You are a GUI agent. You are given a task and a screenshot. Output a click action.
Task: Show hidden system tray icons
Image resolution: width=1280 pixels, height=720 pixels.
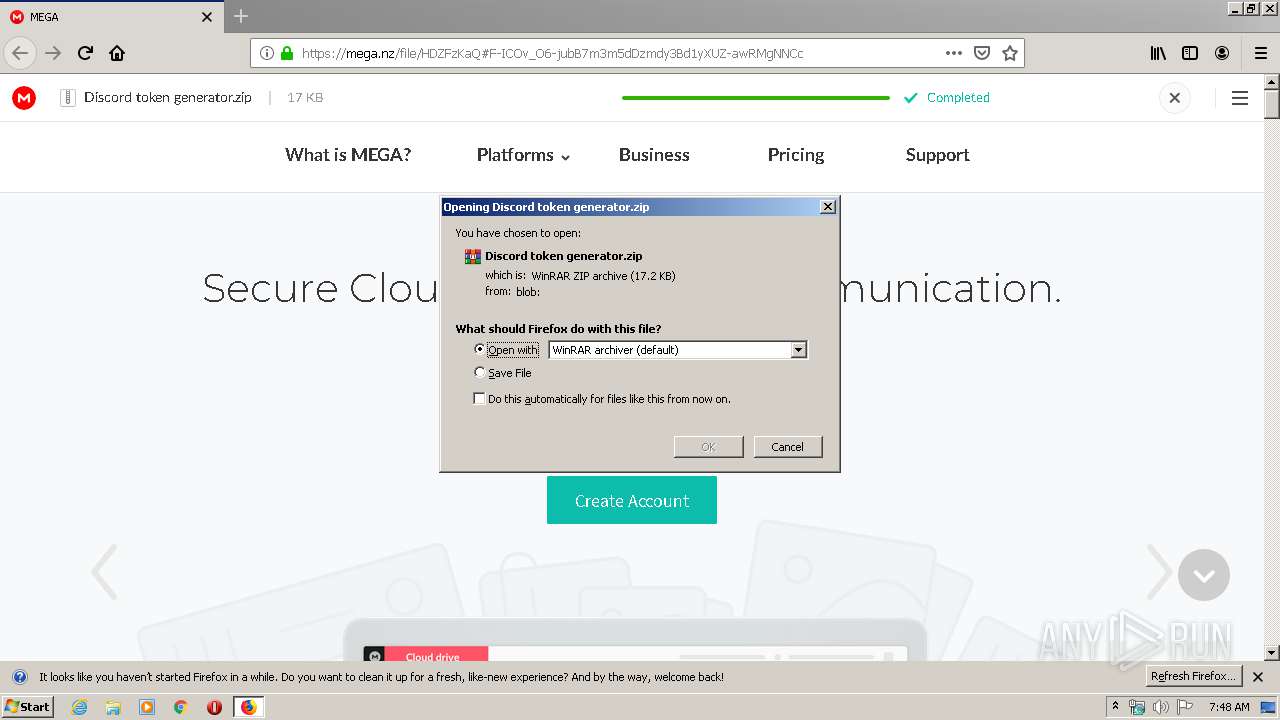tap(1116, 707)
